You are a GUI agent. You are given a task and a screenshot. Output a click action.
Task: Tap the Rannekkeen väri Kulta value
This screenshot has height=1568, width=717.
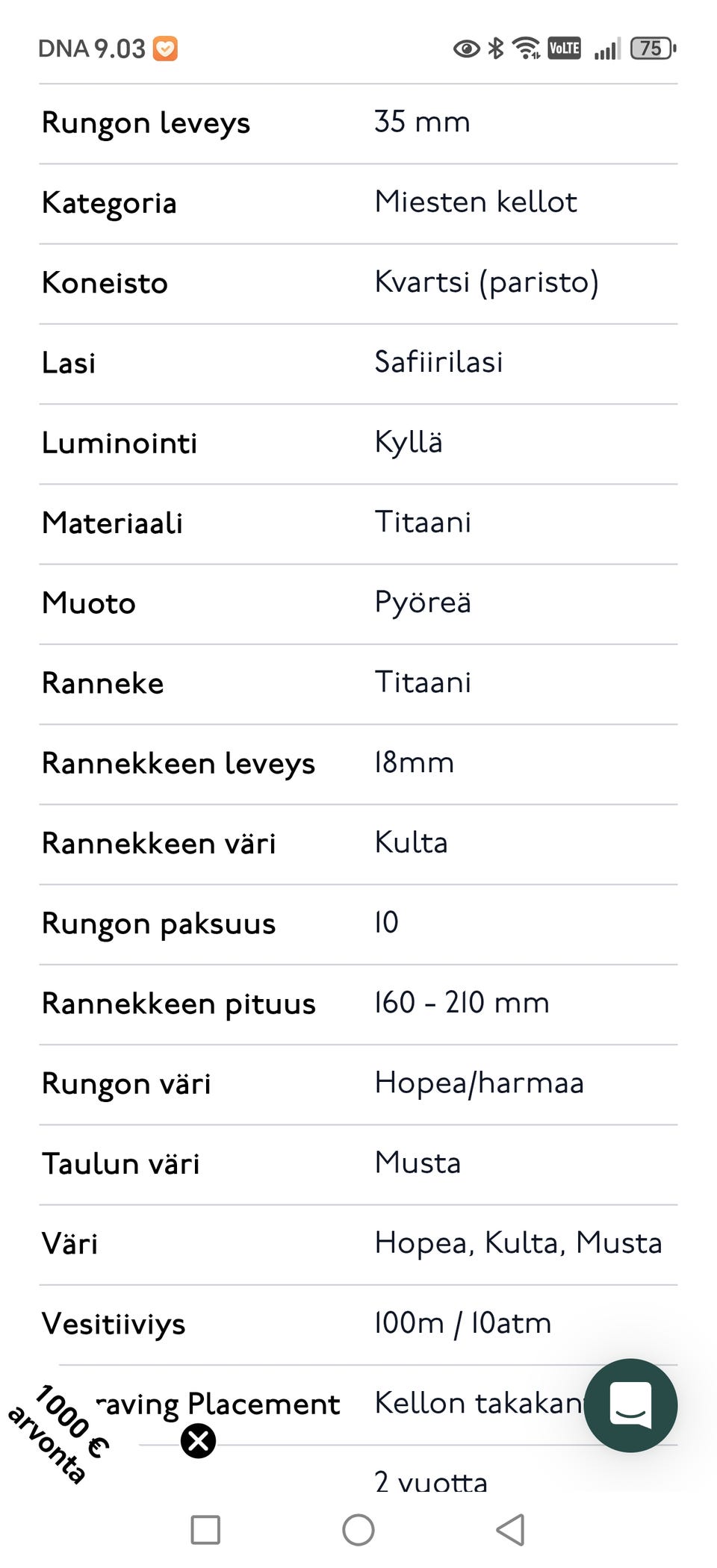click(x=410, y=842)
